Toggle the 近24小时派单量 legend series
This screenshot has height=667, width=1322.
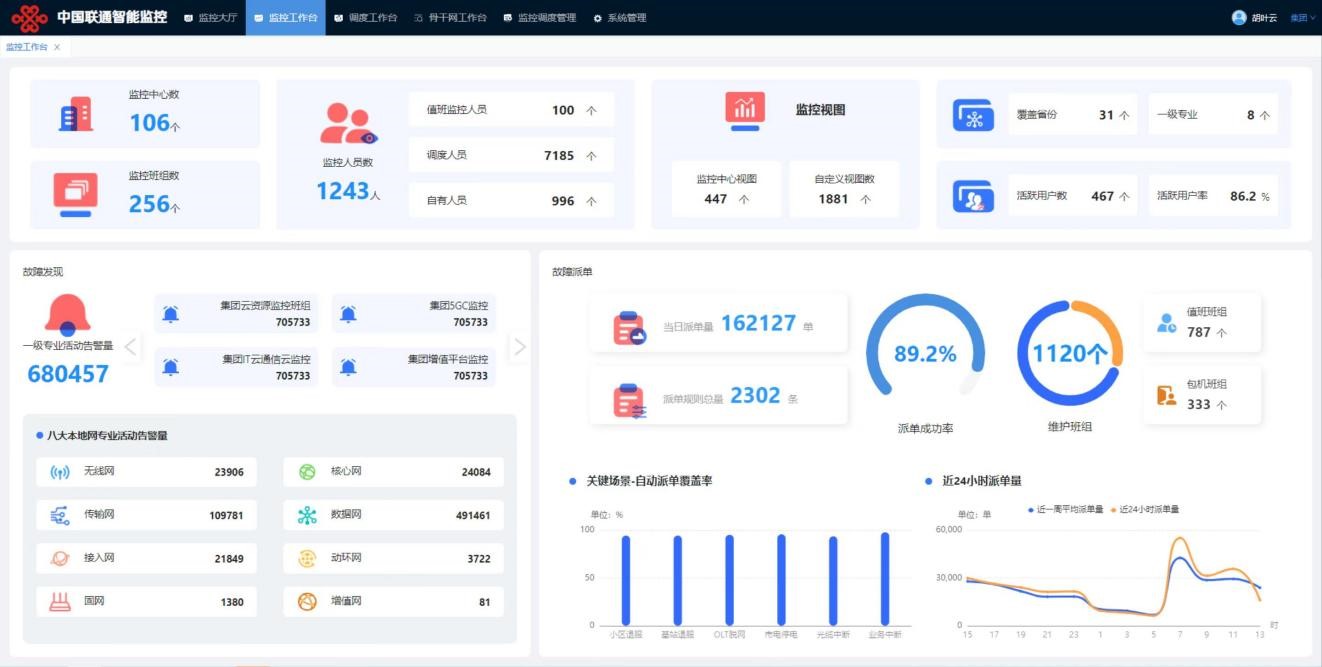(1145, 510)
